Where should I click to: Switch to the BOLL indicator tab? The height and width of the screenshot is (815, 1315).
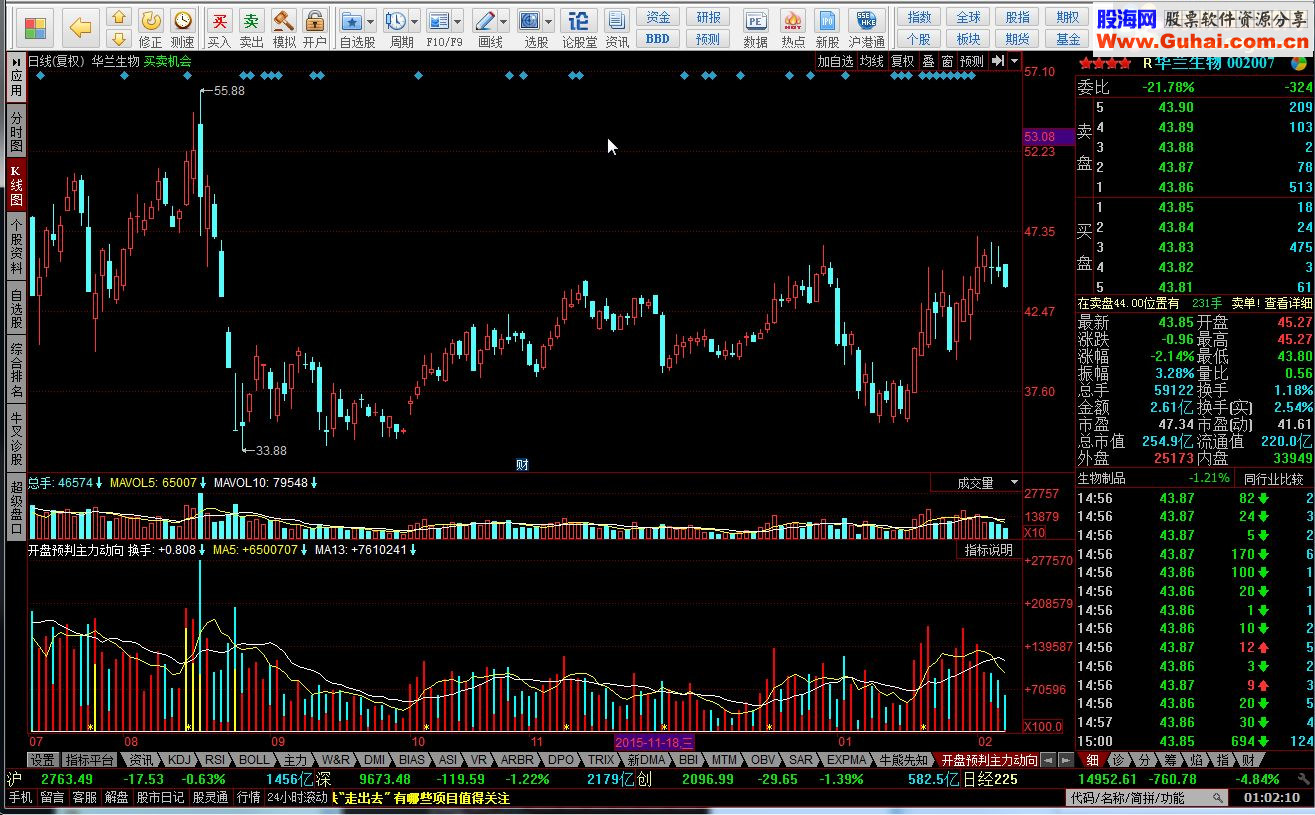[254, 760]
